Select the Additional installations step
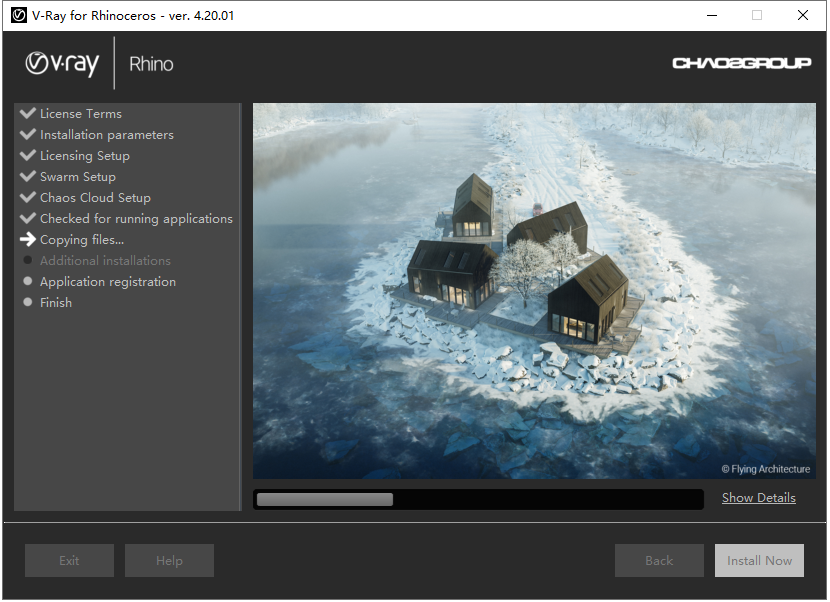 [105, 260]
